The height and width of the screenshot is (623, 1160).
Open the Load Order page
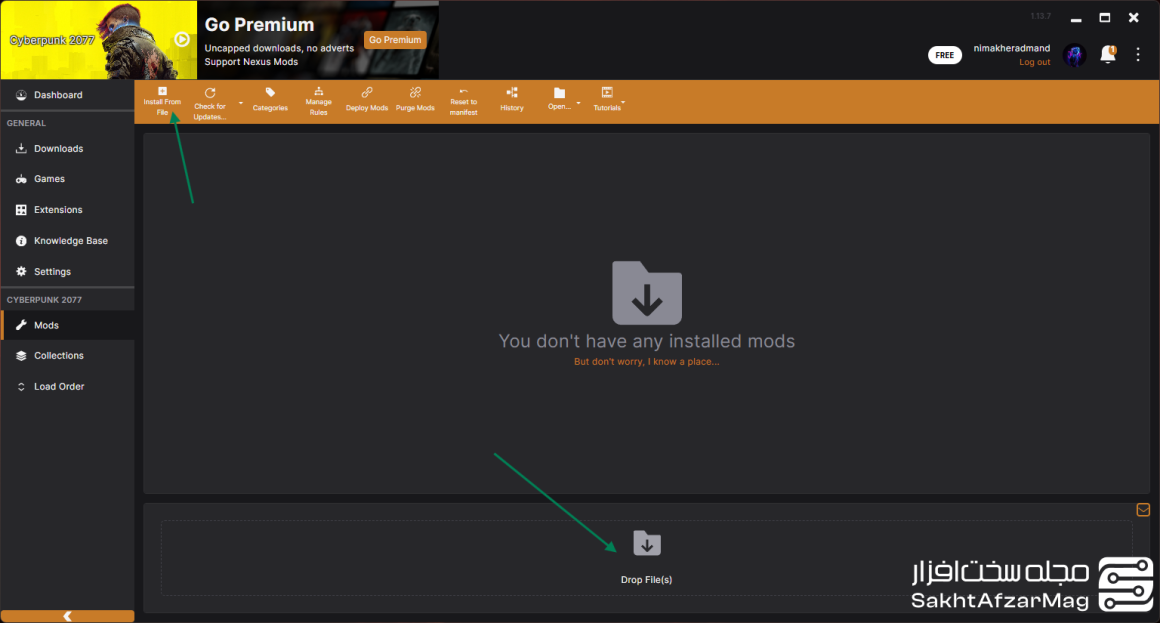pyautogui.click(x=67, y=387)
